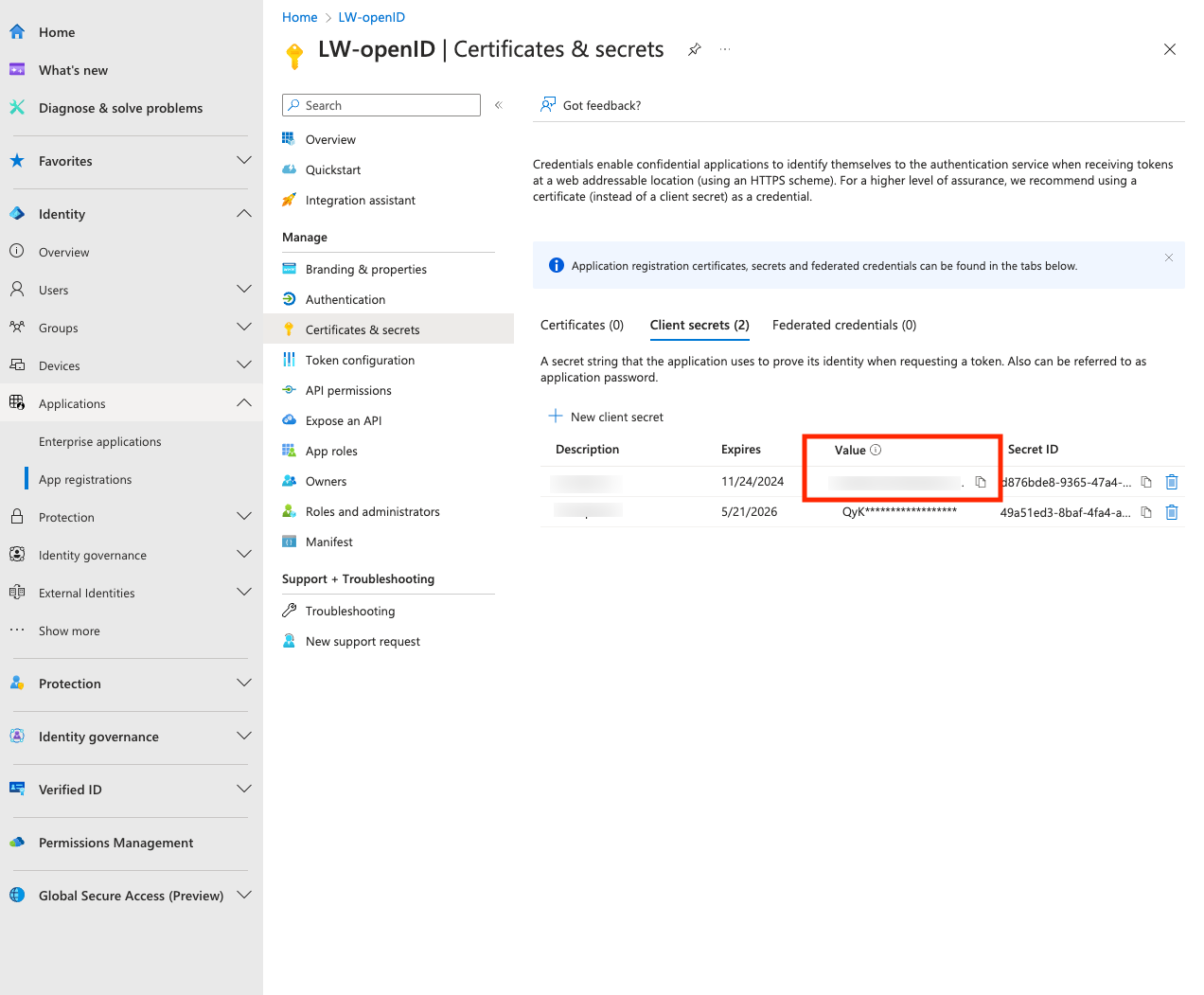This screenshot has height=995, width=1204.
Task: Click the Manifest icon
Action: pos(289,542)
